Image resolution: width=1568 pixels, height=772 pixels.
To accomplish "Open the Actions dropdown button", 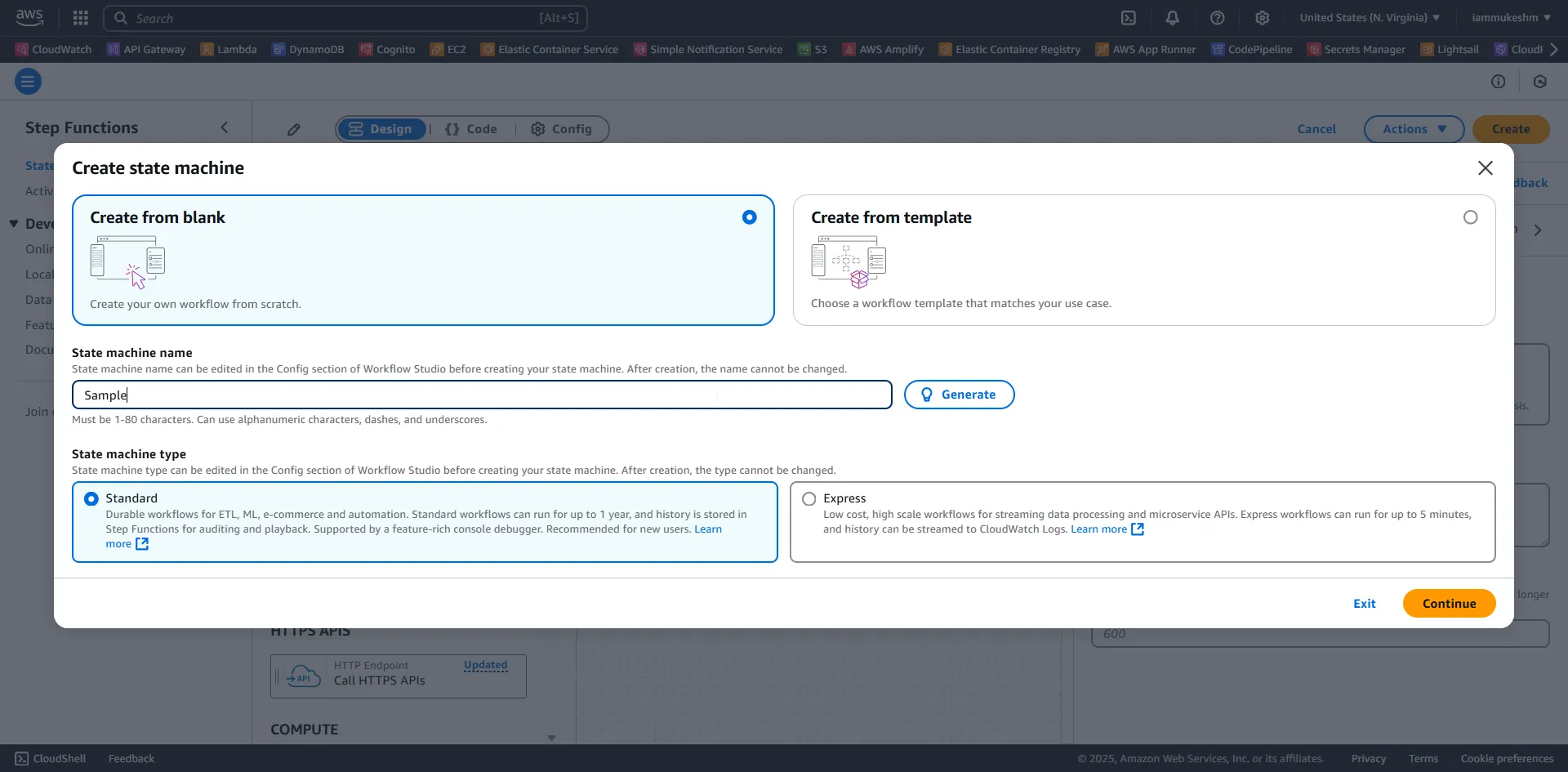I will tap(1414, 129).
